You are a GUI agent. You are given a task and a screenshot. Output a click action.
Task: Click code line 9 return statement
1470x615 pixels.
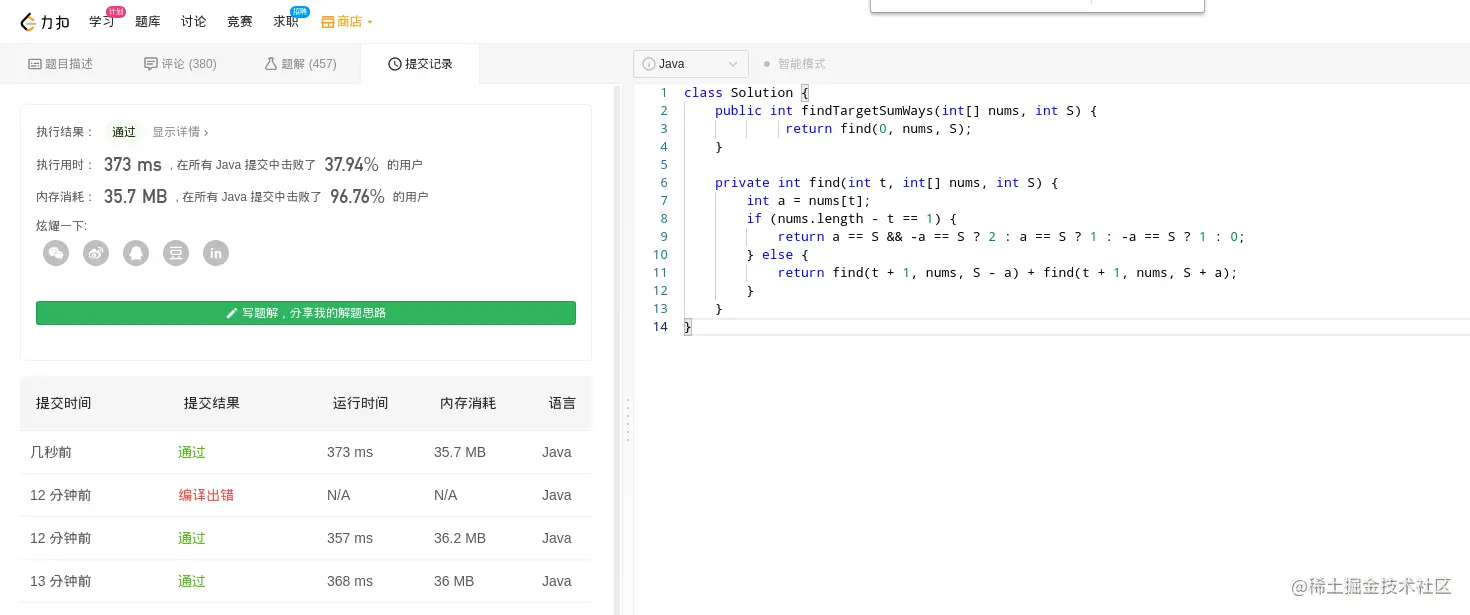(x=1011, y=237)
